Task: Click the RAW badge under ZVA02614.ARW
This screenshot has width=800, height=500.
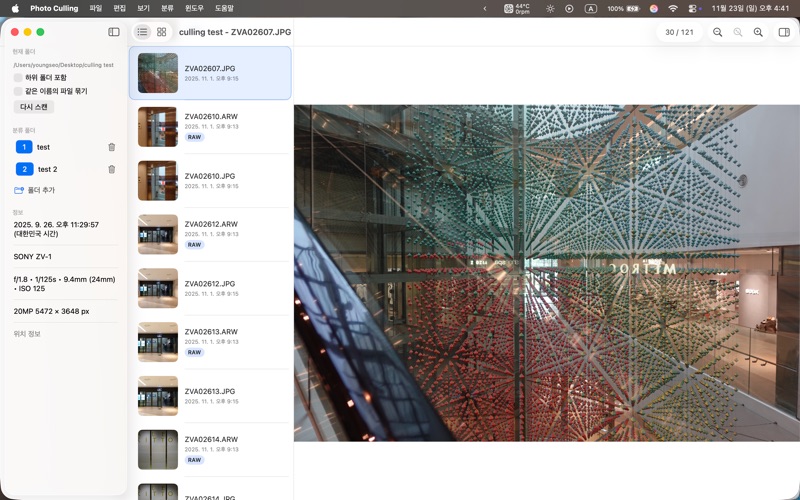Action: click(x=194, y=460)
